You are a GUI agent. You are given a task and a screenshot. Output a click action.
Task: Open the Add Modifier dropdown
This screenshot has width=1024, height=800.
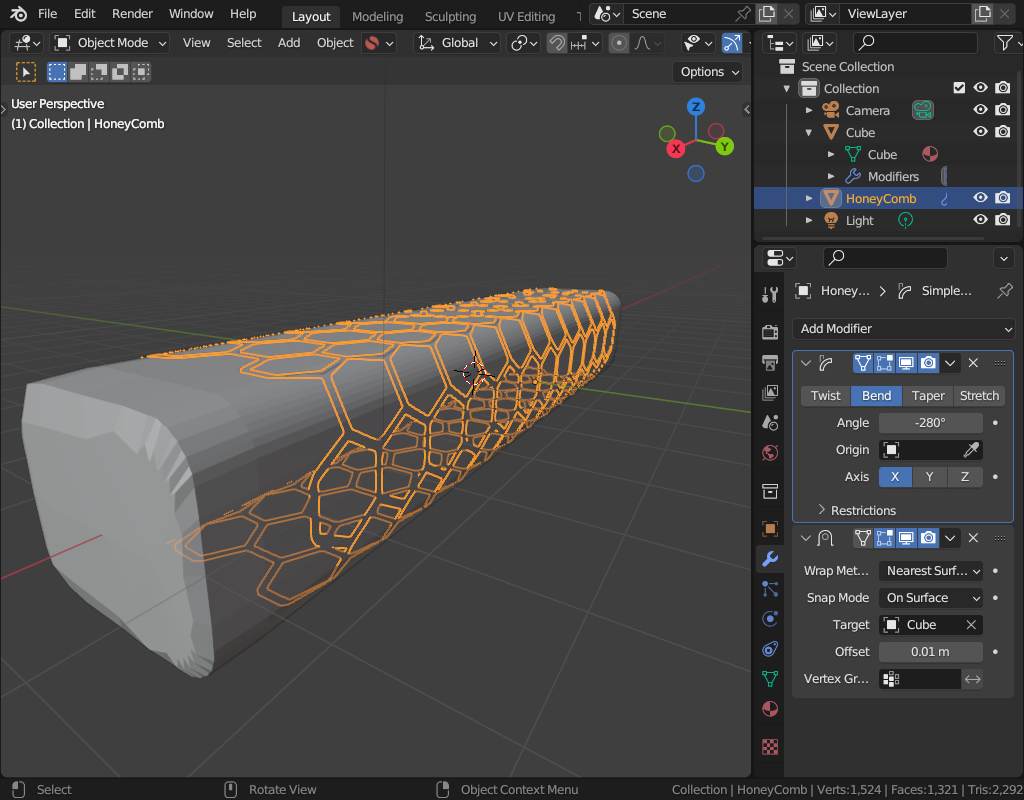pyautogui.click(x=904, y=328)
